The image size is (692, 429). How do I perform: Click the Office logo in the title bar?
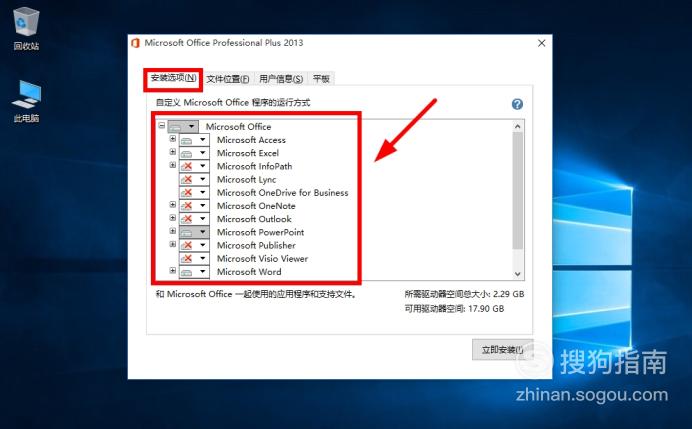pyautogui.click(x=135, y=43)
